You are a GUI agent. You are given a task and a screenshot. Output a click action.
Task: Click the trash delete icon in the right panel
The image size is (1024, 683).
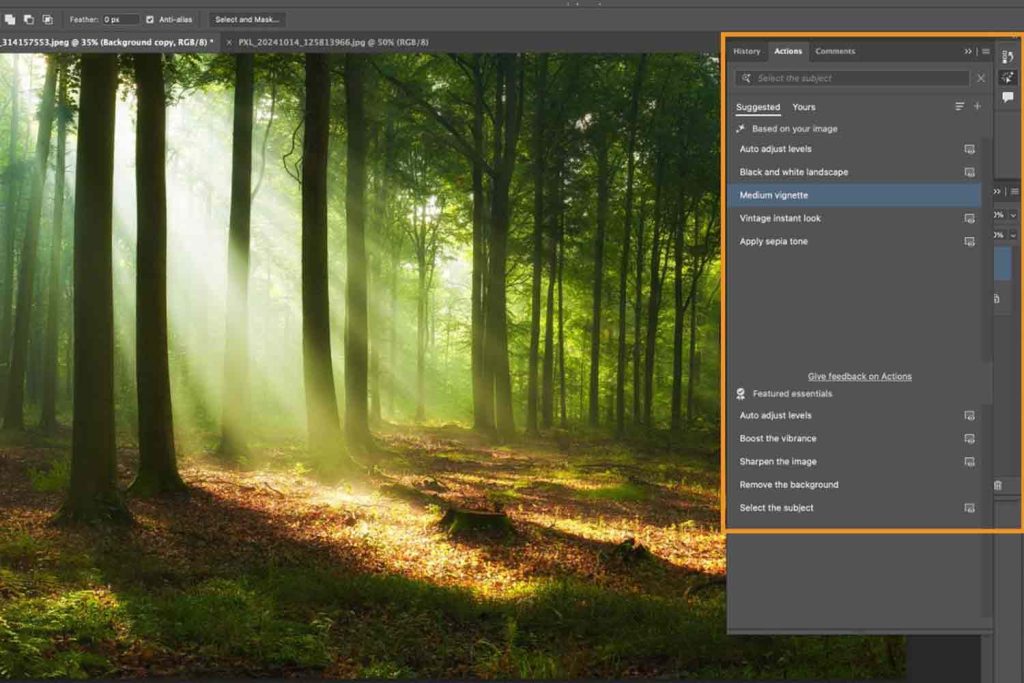997,485
